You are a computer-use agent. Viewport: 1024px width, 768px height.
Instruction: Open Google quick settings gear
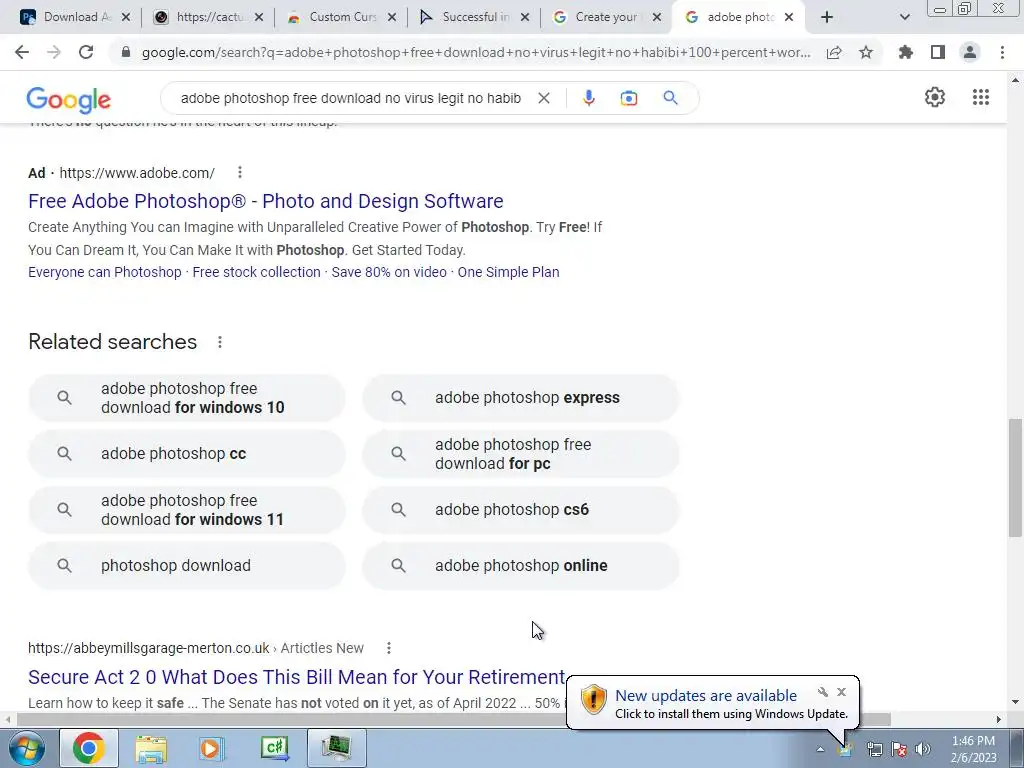(x=935, y=97)
